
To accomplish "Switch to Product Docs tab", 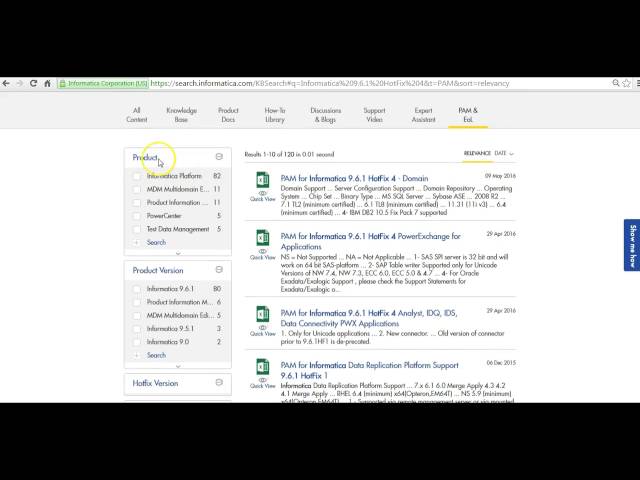I will (x=228, y=115).
